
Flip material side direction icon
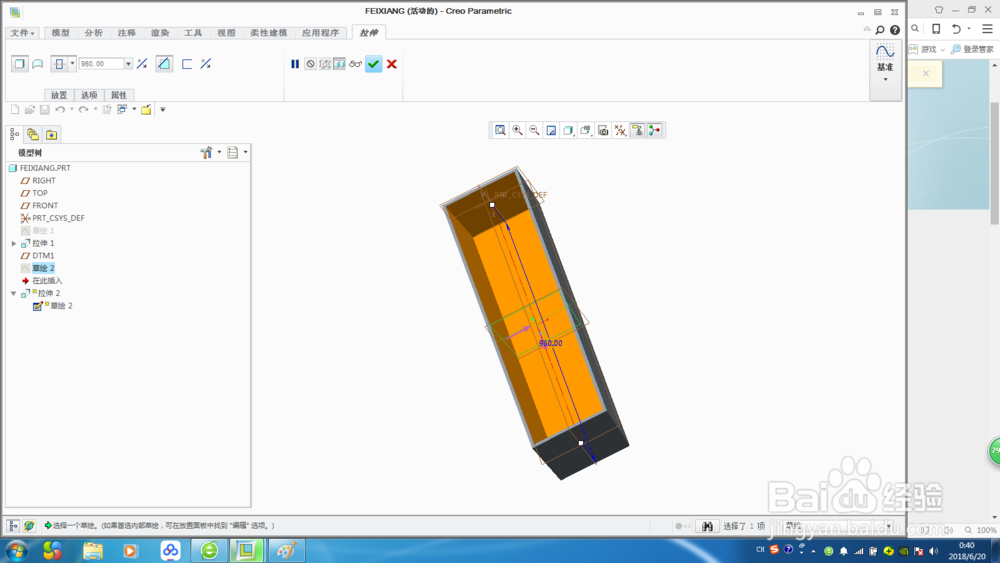coord(205,64)
